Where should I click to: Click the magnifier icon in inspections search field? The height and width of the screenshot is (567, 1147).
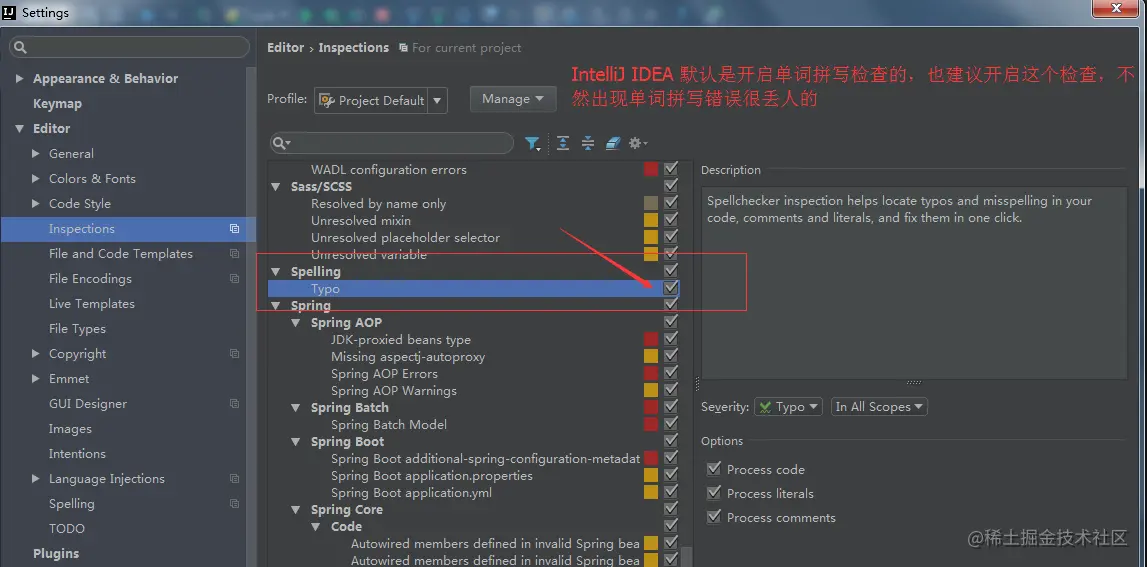(282, 143)
